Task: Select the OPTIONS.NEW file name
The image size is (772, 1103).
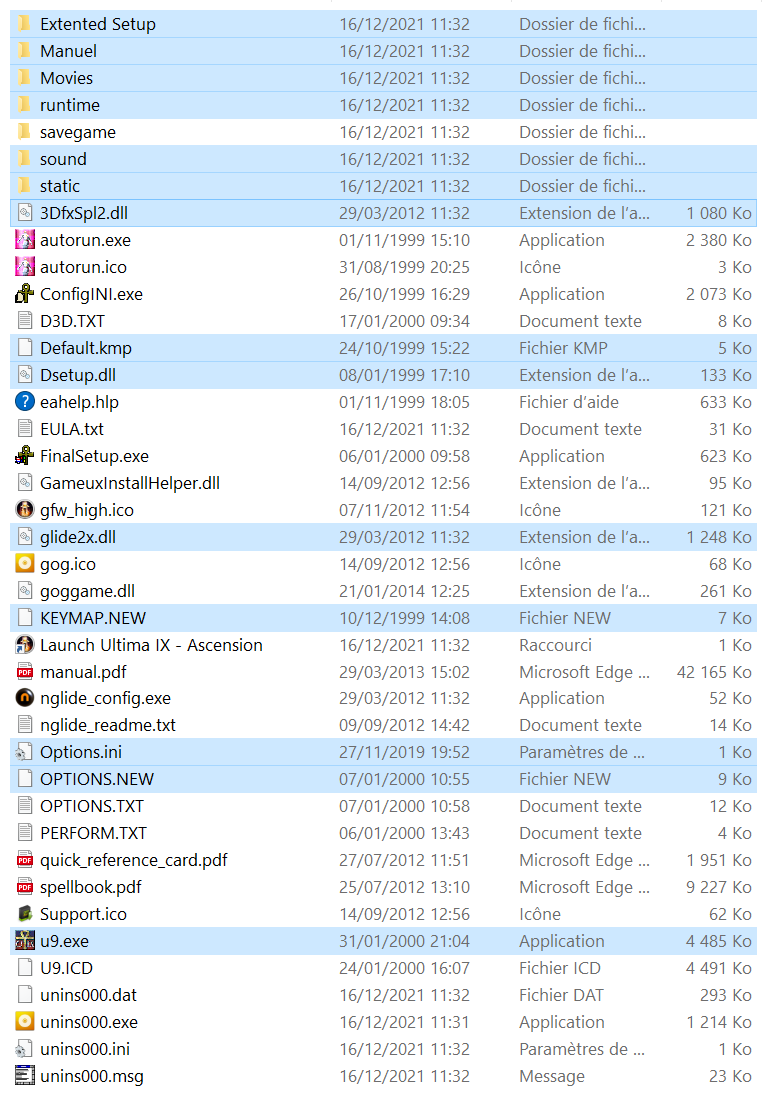Action: pos(97,779)
